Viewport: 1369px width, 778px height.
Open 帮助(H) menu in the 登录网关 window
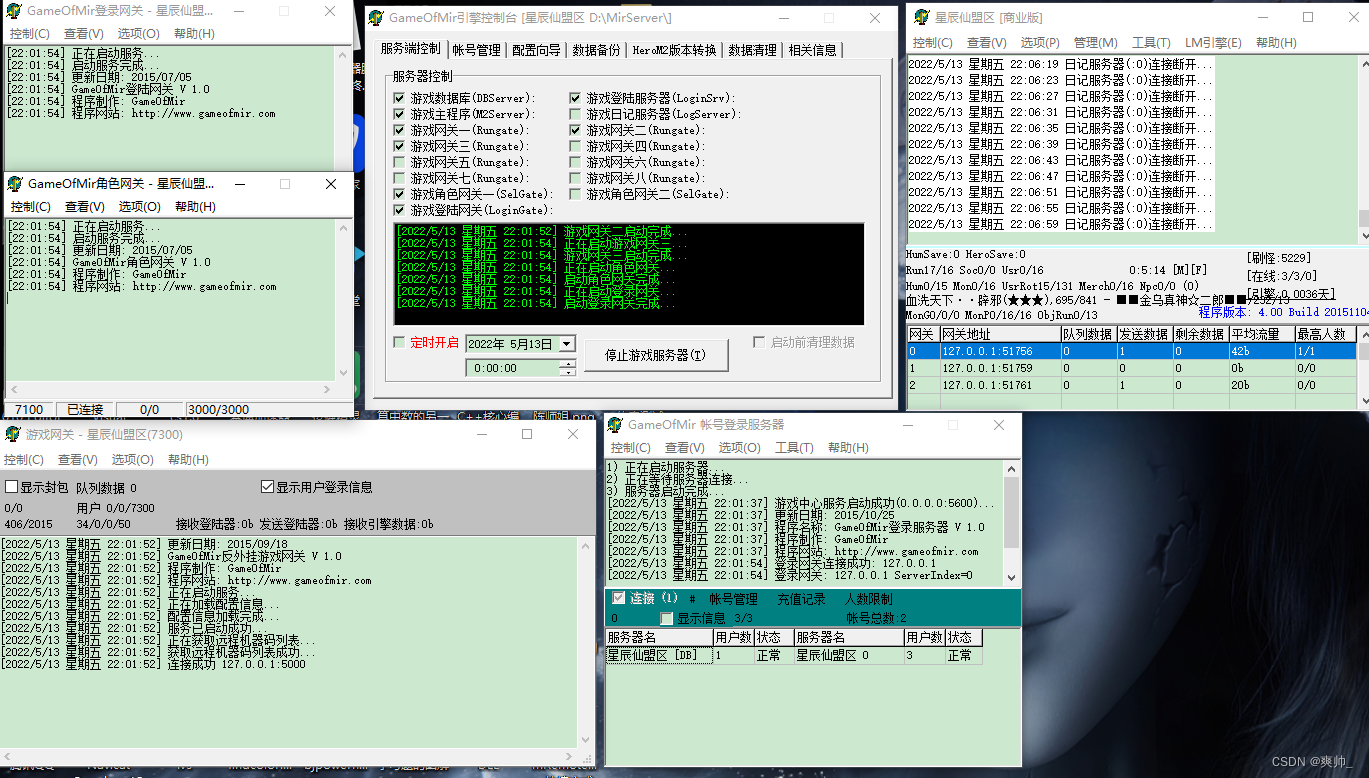click(x=194, y=33)
